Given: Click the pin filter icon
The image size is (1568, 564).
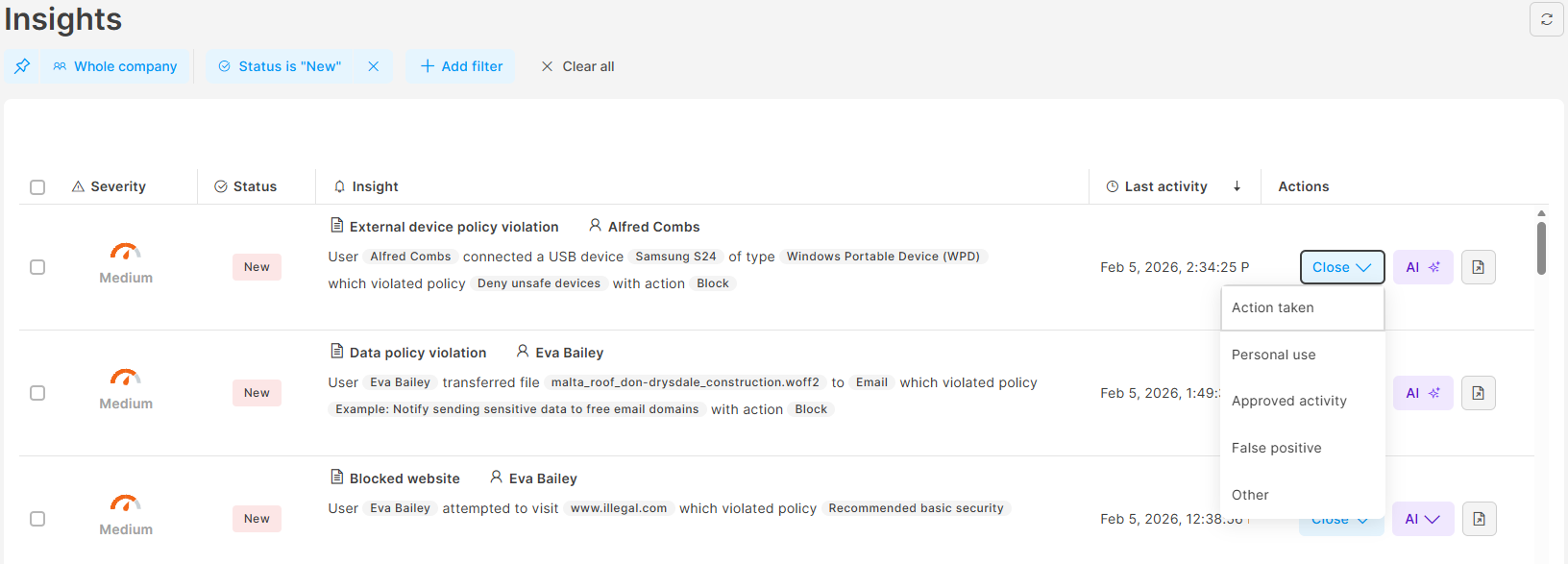Looking at the screenshot, I should tap(22, 66).
